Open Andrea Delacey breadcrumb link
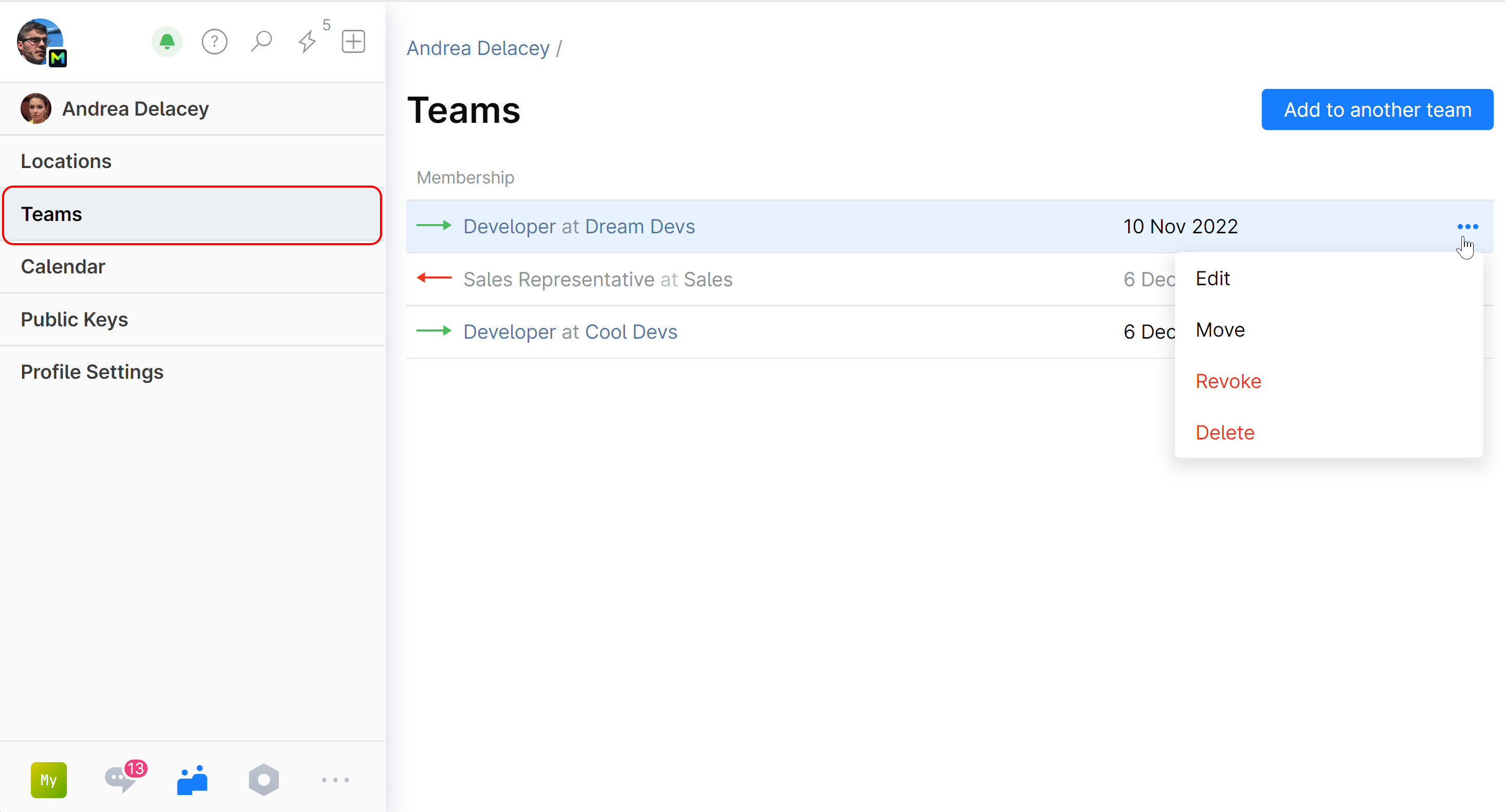The height and width of the screenshot is (812, 1505). click(478, 48)
